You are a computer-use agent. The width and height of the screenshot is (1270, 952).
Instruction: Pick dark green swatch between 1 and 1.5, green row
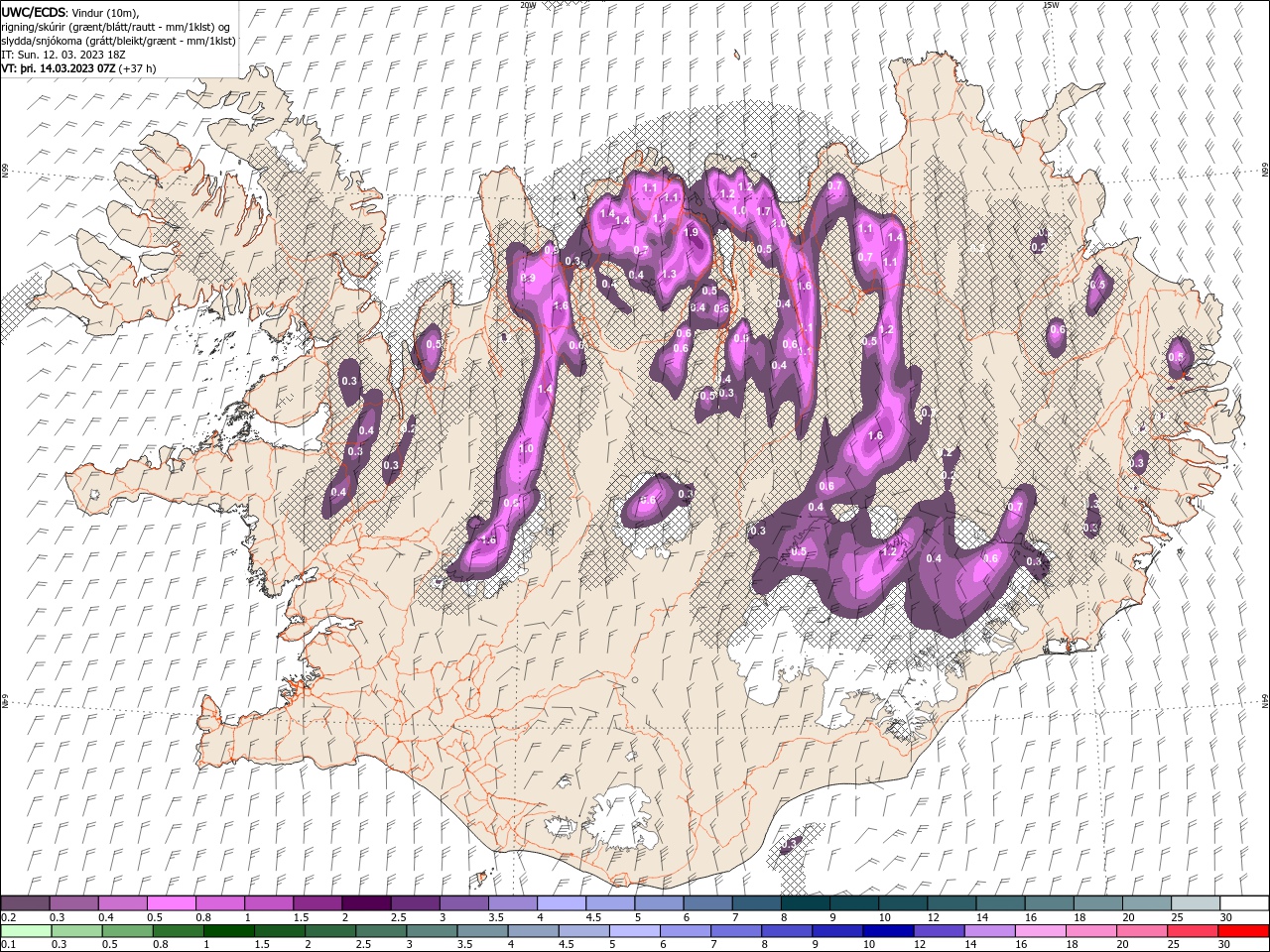click(227, 931)
